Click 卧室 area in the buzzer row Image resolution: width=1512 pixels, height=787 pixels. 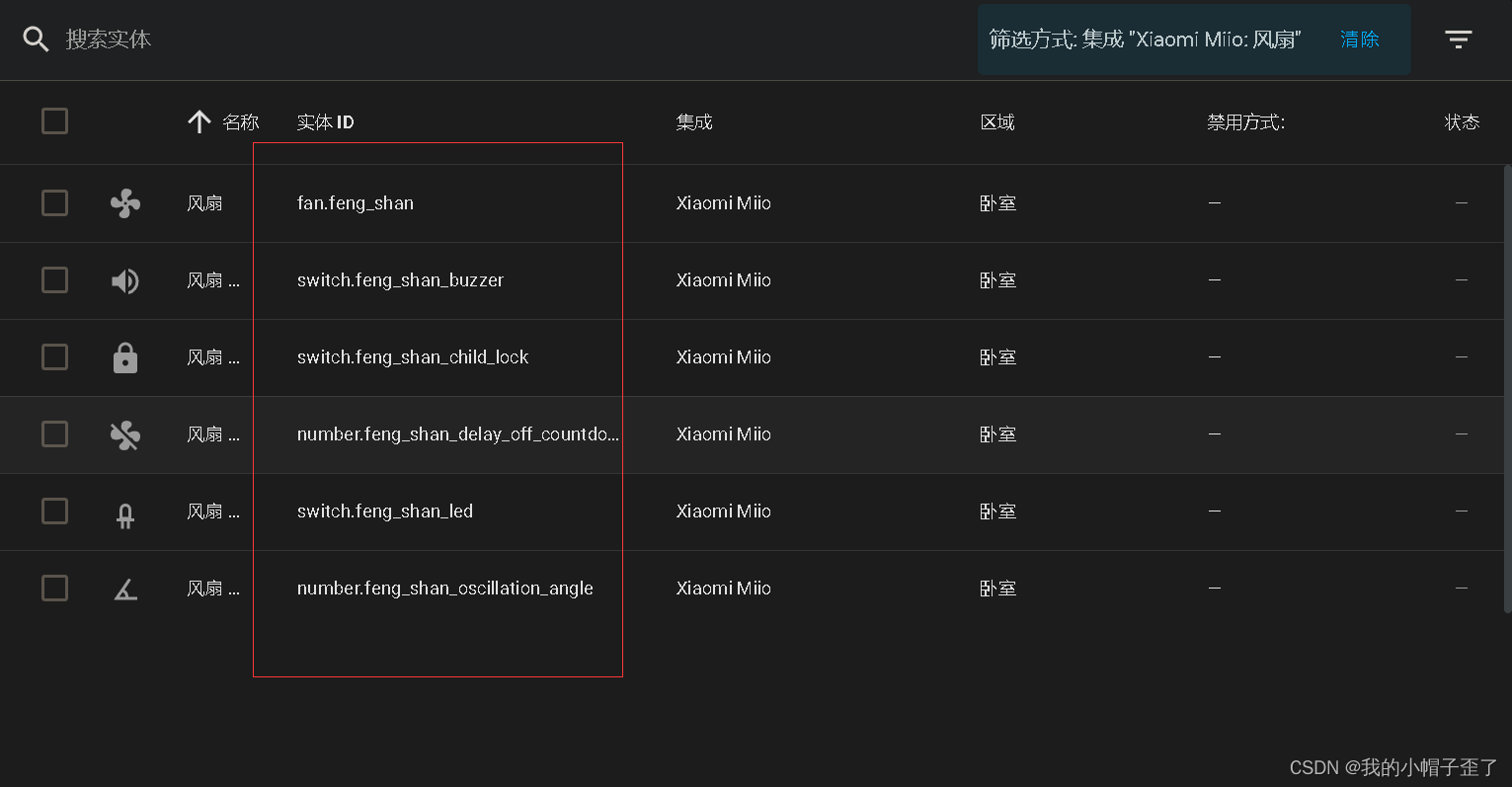(x=997, y=280)
